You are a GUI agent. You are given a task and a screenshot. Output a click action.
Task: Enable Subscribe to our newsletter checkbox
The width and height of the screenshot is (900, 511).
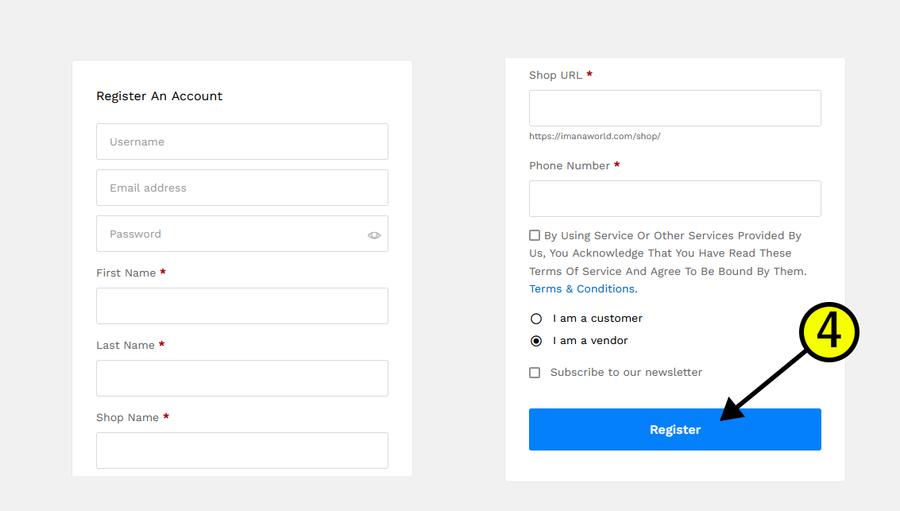click(x=534, y=373)
